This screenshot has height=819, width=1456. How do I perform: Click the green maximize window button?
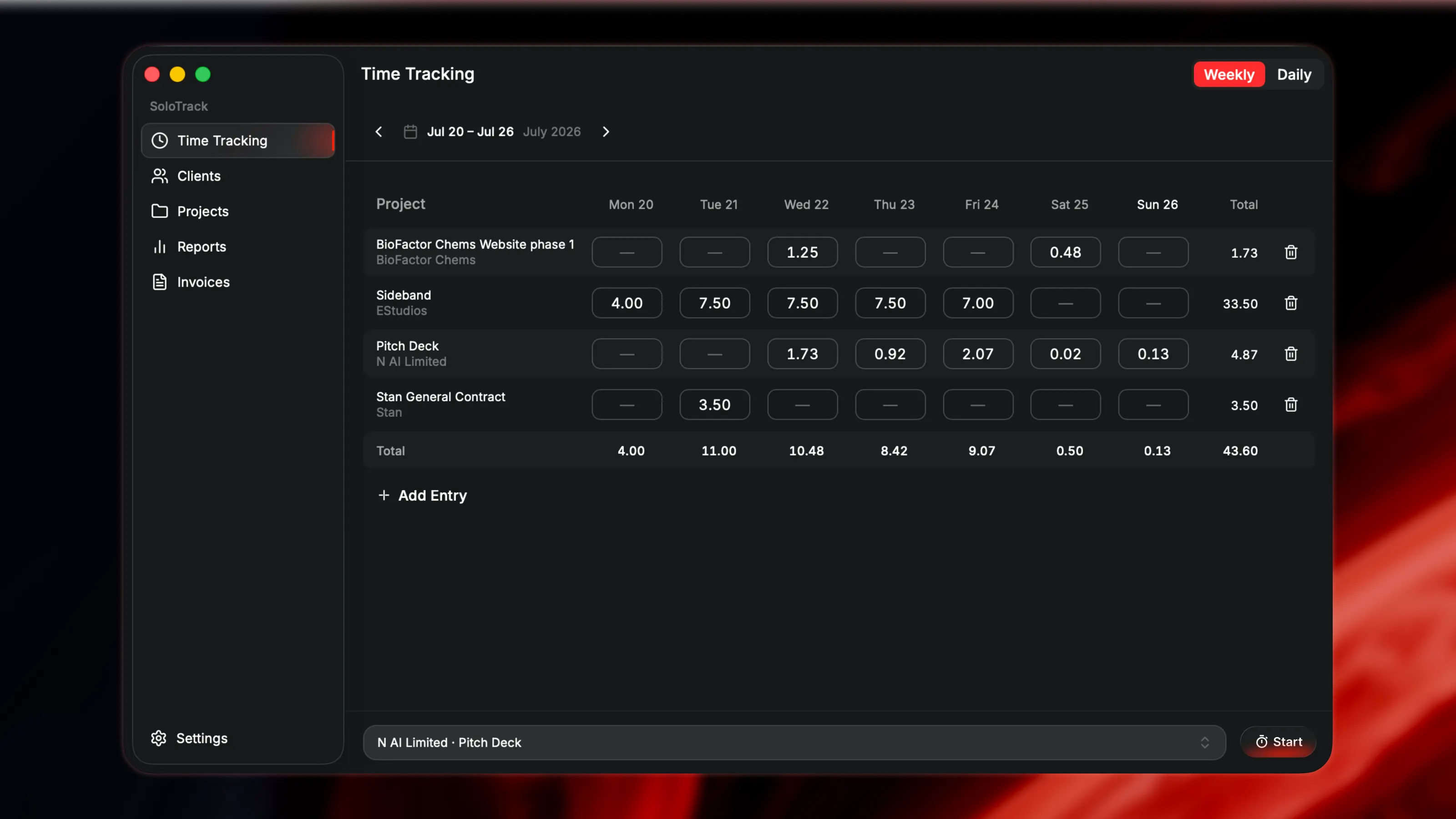[x=202, y=75]
